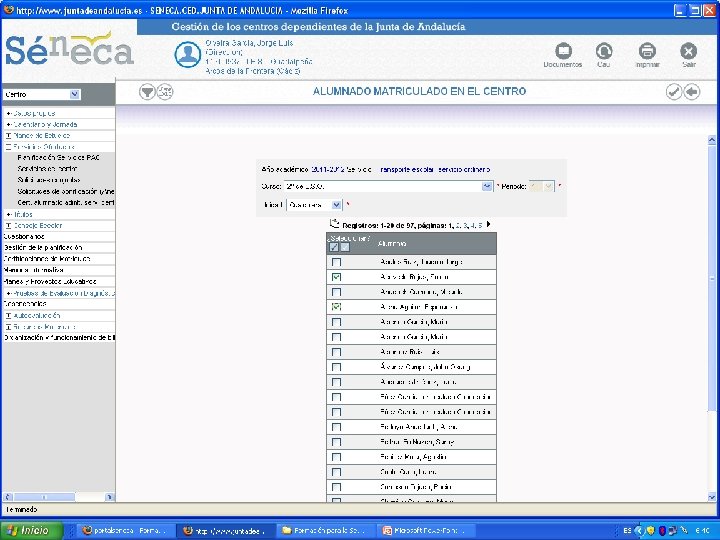Switch to portalseneca Firefox taskbar item
720x540 pixels.
click(x=125, y=531)
